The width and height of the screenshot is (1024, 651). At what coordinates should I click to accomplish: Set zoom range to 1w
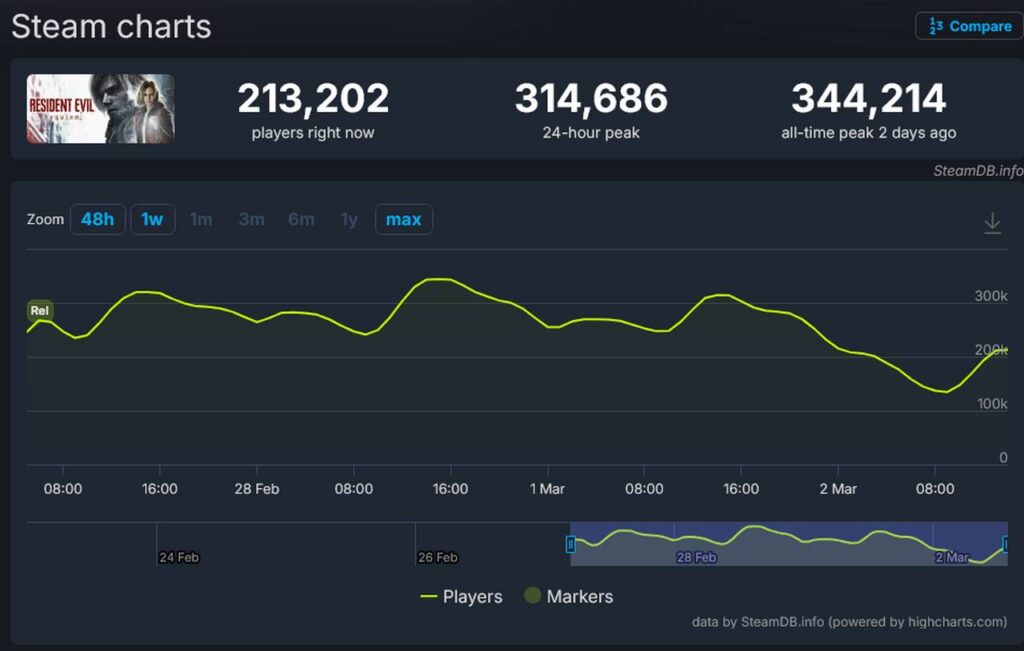click(152, 219)
